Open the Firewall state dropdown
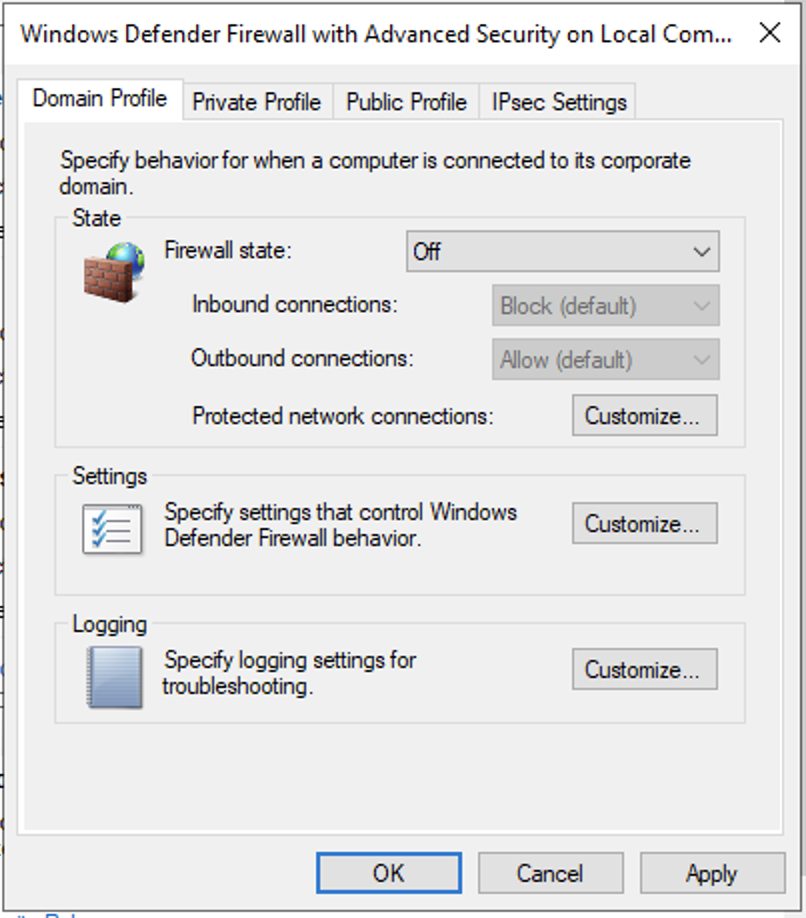 [x=563, y=252]
